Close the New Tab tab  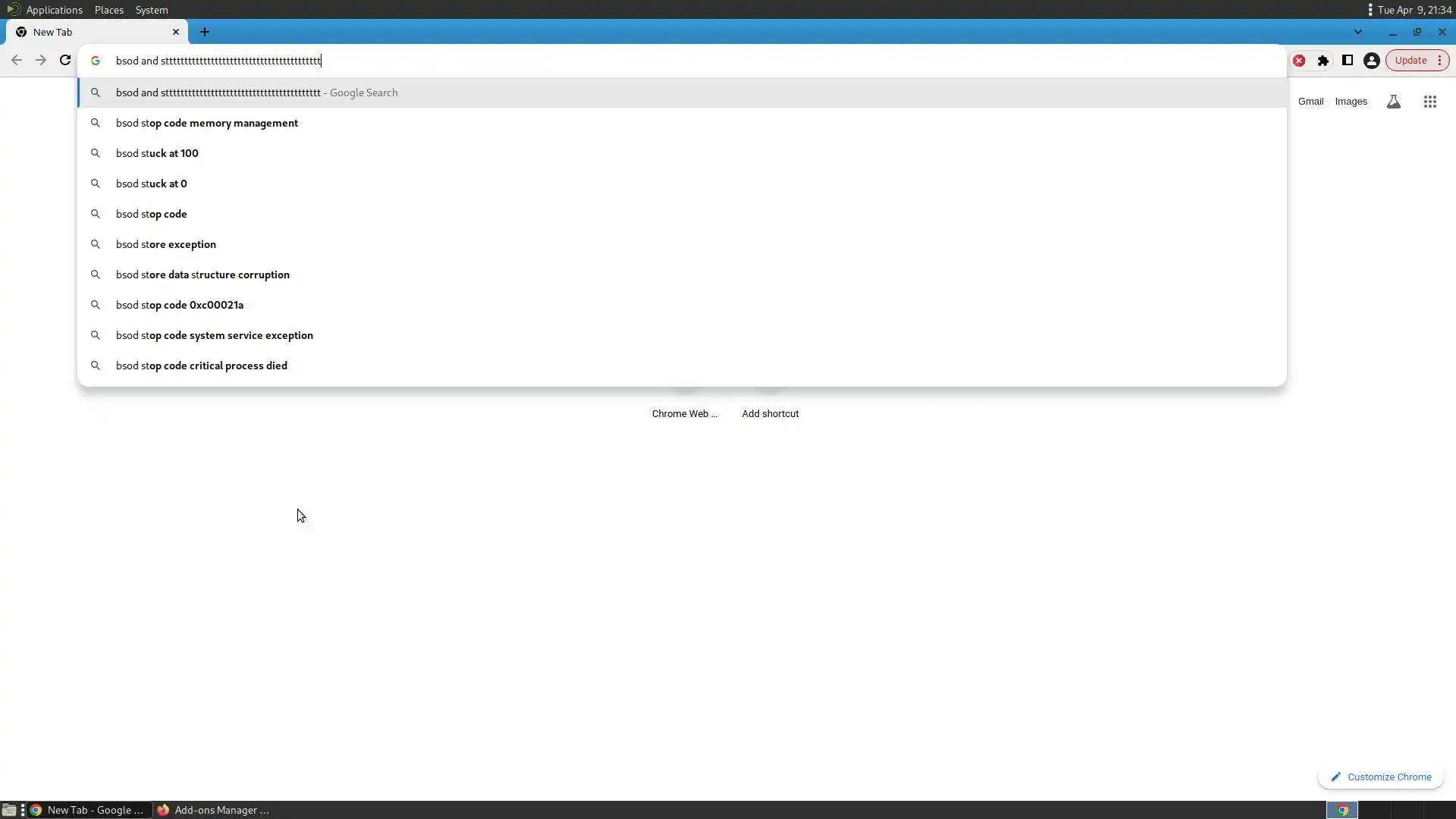click(176, 32)
